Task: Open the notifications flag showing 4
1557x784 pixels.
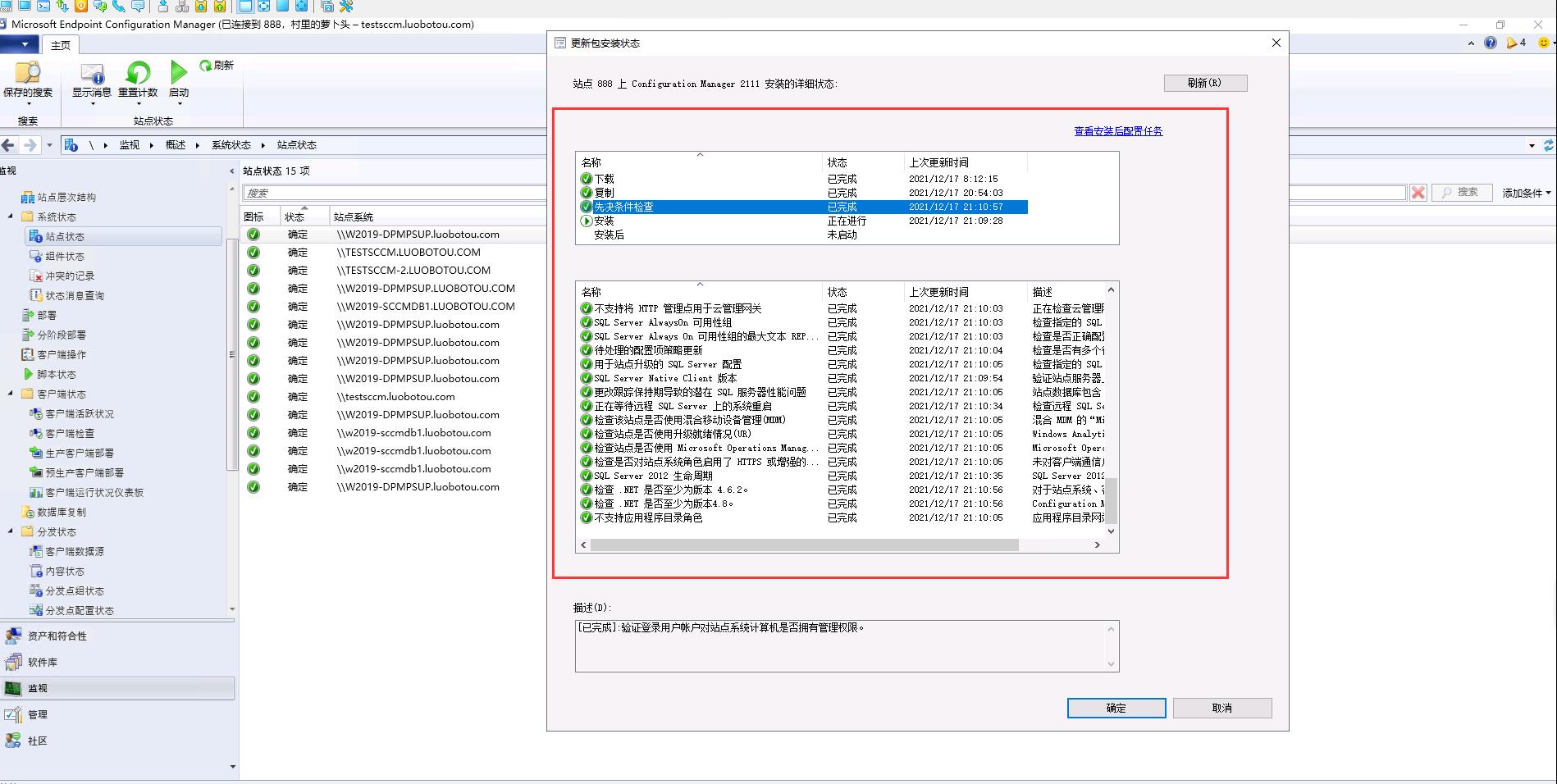Action: click(x=1516, y=43)
